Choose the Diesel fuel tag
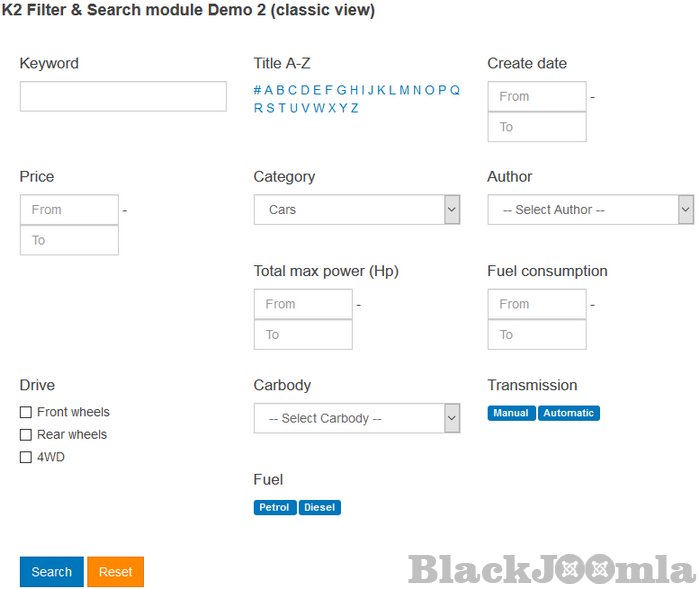 [x=320, y=507]
